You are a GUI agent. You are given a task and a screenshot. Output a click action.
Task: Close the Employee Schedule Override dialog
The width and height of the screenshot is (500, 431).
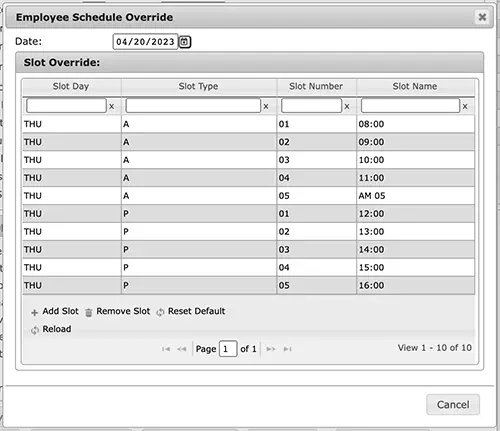(482, 17)
